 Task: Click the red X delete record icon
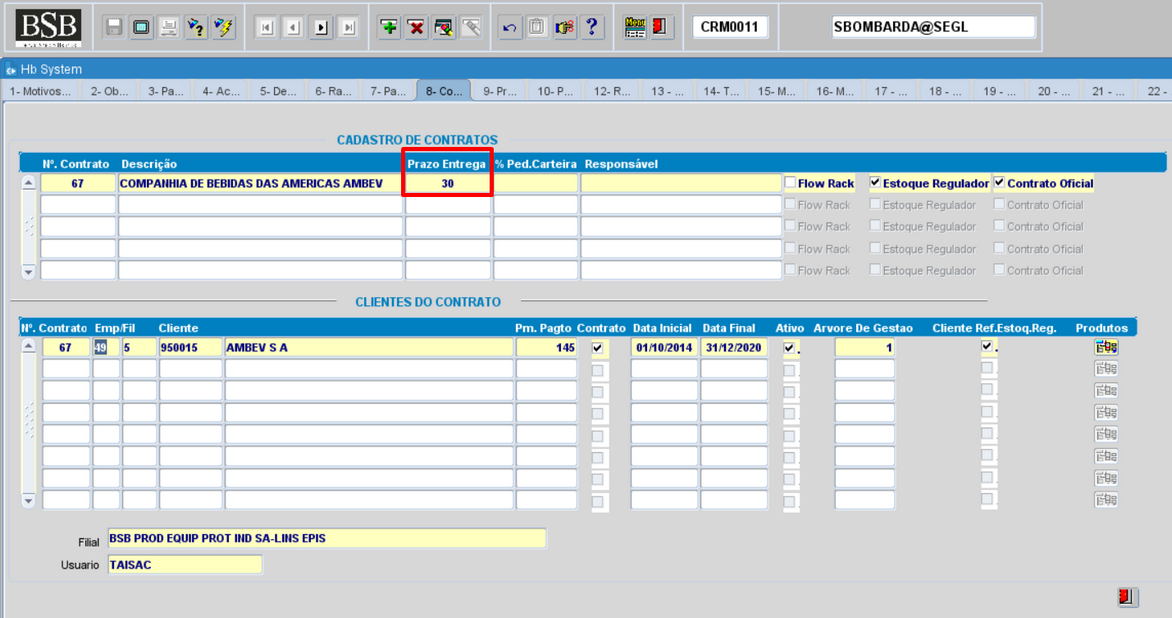pyautogui.click(x=417, y=28)
